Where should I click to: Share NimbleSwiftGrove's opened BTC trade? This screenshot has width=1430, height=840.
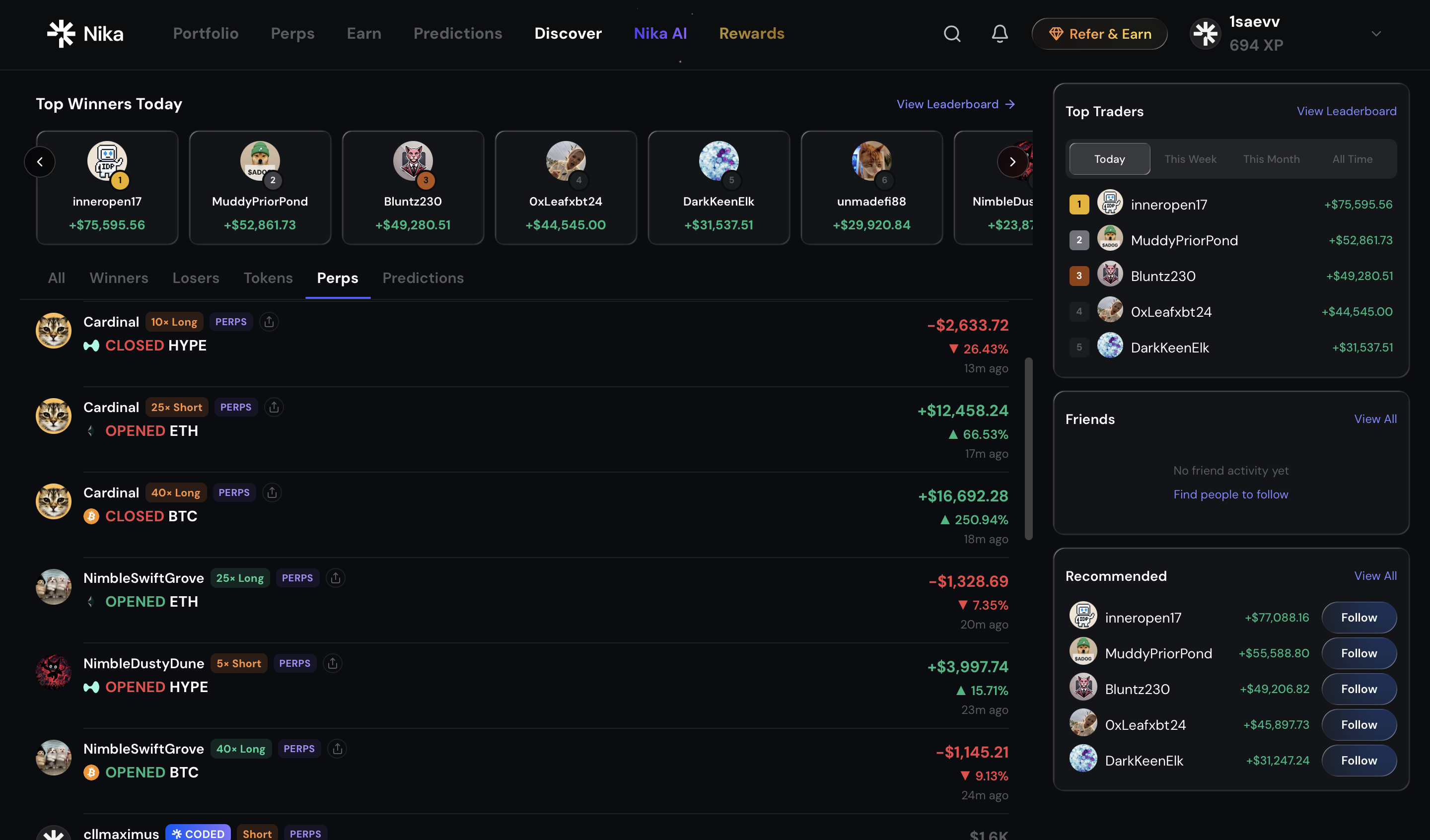[337, 749]
